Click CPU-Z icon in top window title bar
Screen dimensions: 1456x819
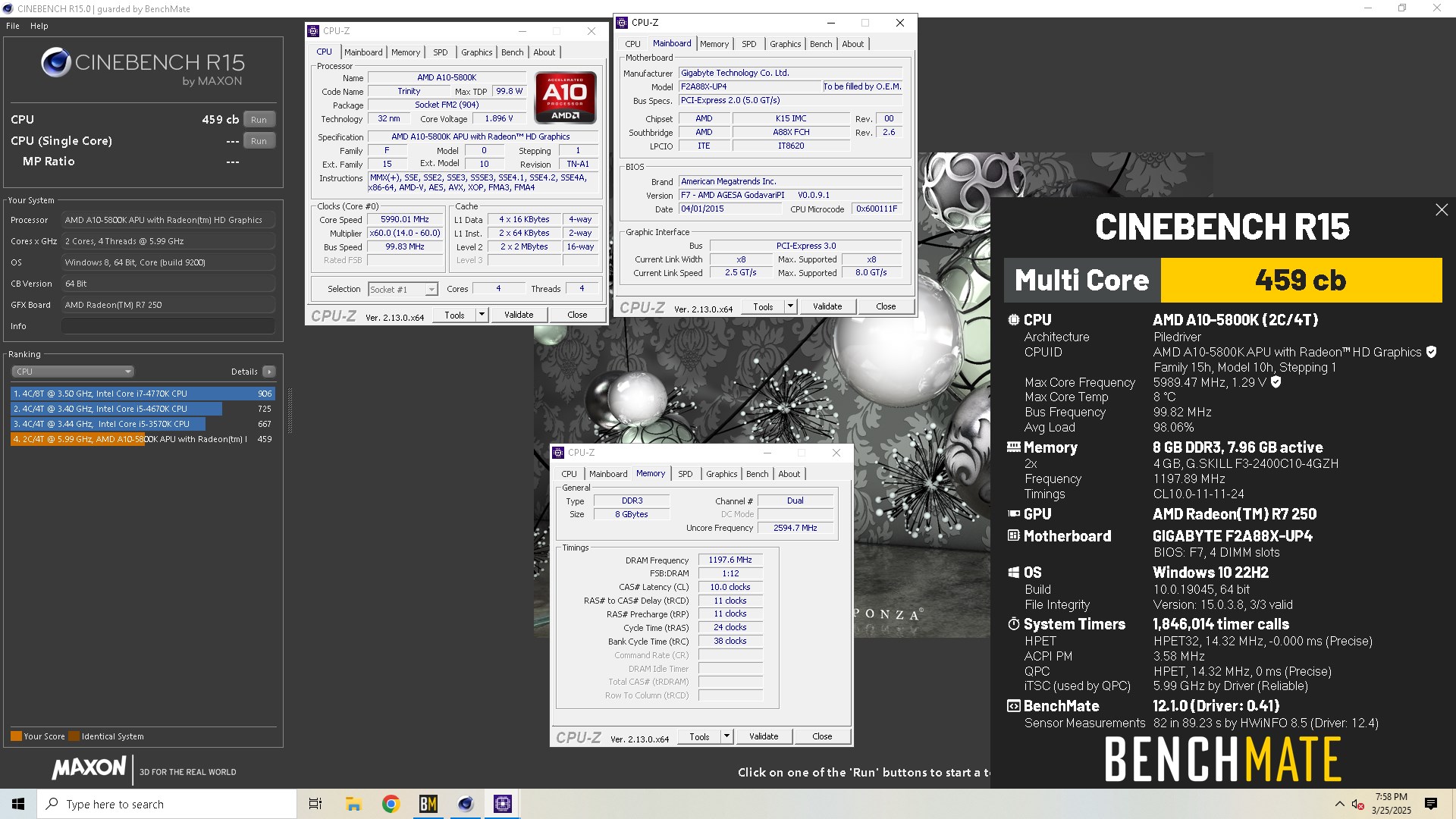coord(622,23)
